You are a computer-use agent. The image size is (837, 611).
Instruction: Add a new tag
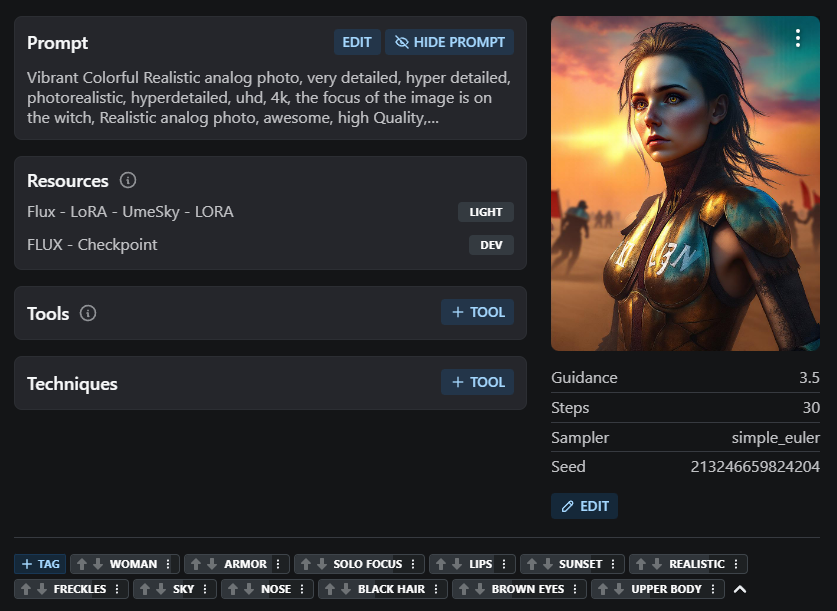pyautogui.click(x=41, y=564)
